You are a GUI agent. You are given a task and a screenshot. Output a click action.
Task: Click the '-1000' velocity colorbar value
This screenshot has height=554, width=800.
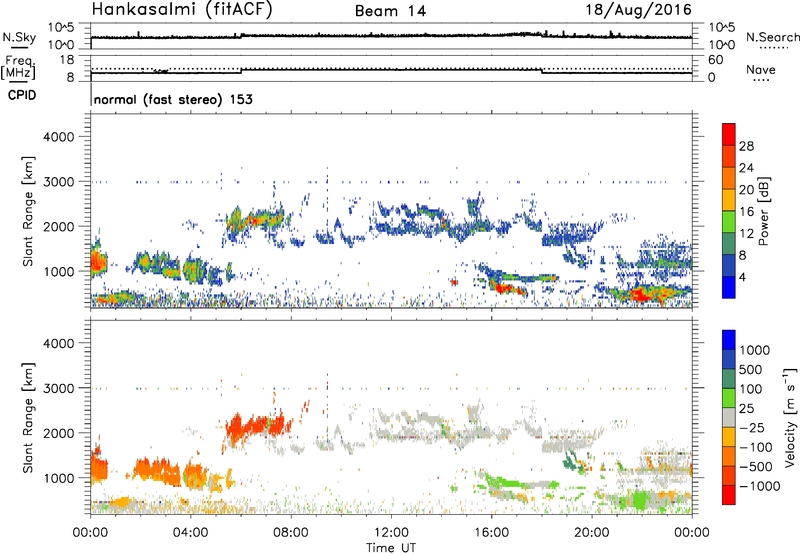pos(759,486)
